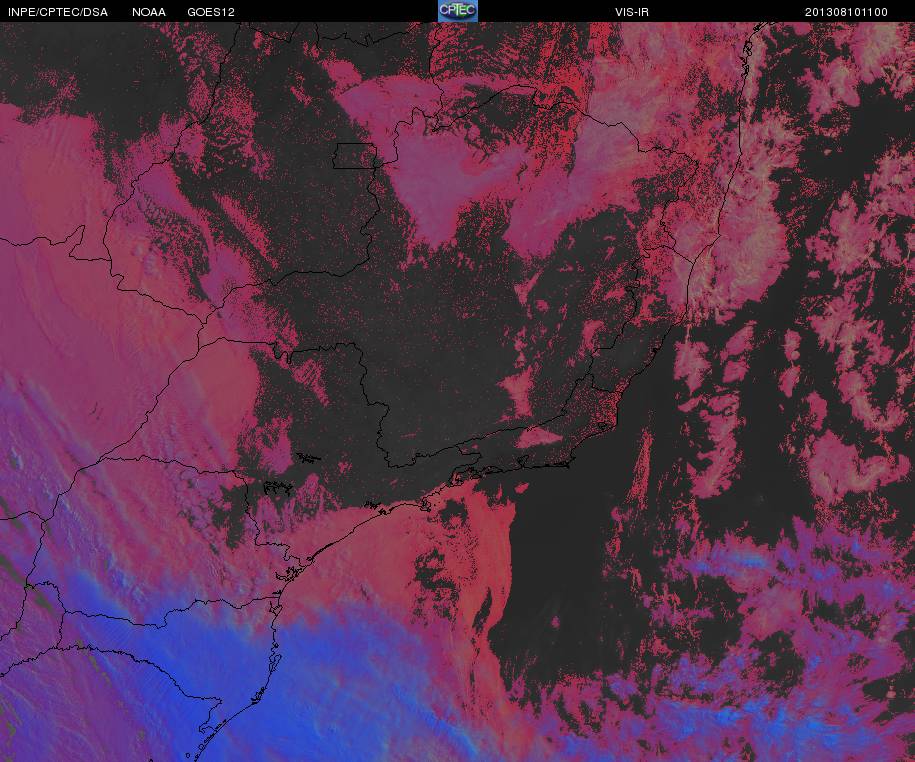Click the INPE/CPTEC/DSA header text
Screen dimensions: 915x762
(58, 12)
